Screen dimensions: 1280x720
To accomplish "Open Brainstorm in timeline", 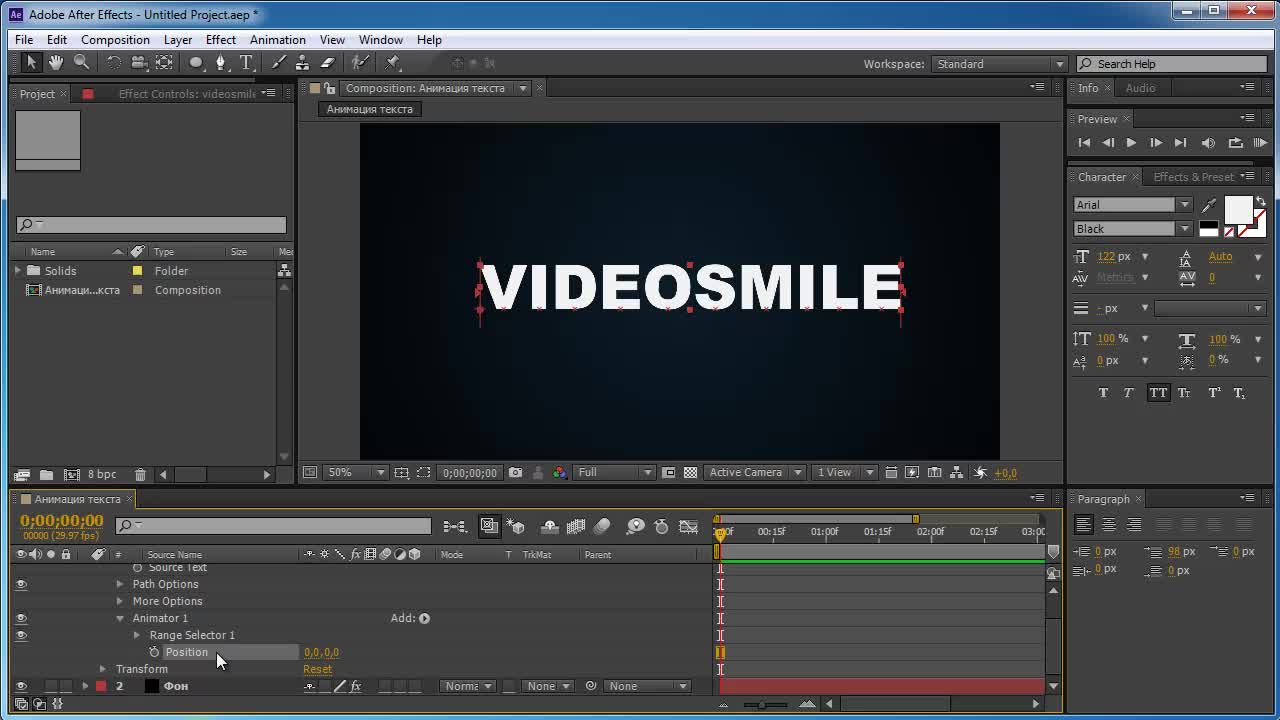I will tap(635, 526).
